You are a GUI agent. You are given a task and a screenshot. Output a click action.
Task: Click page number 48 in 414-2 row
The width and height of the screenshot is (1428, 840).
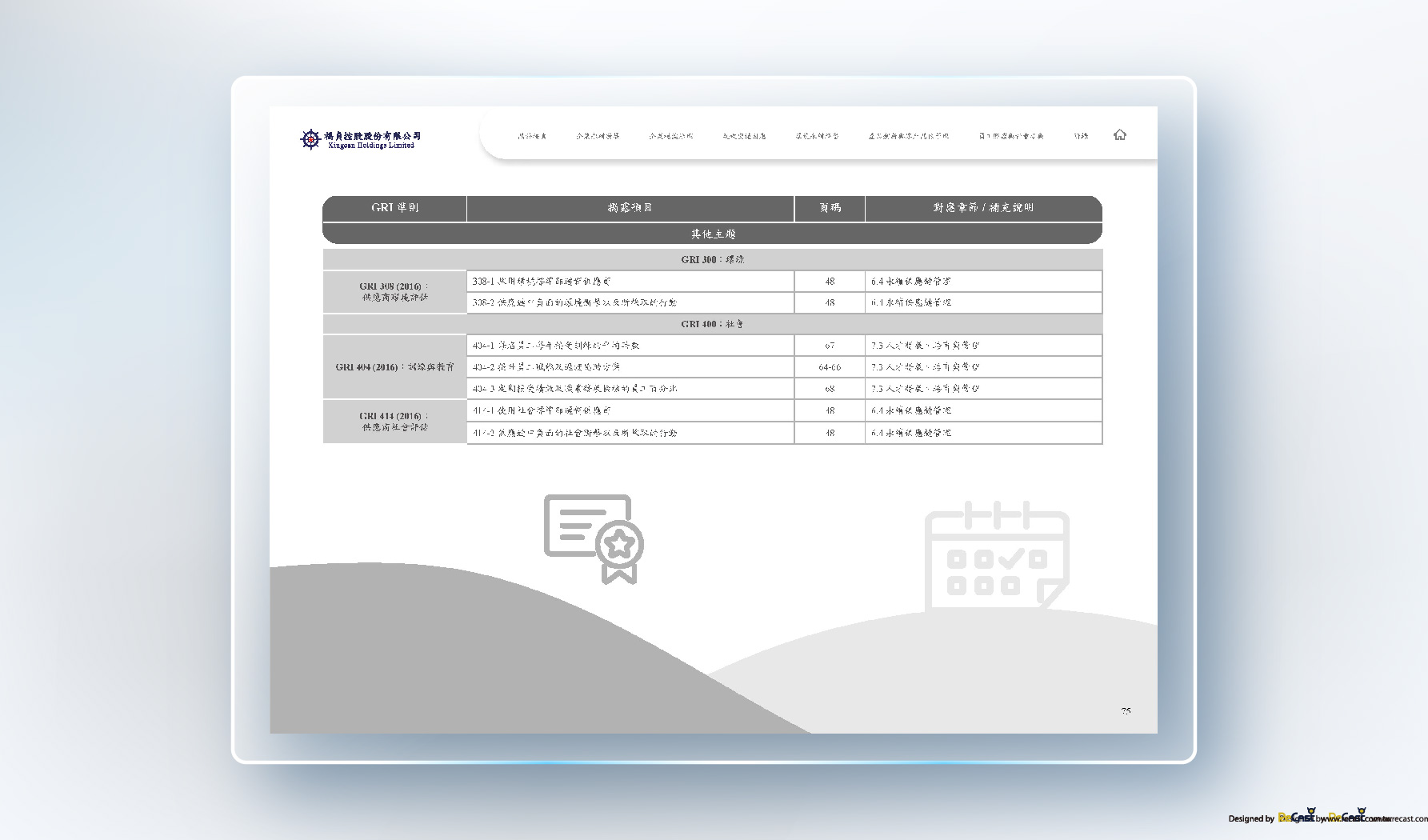(830, 433)
